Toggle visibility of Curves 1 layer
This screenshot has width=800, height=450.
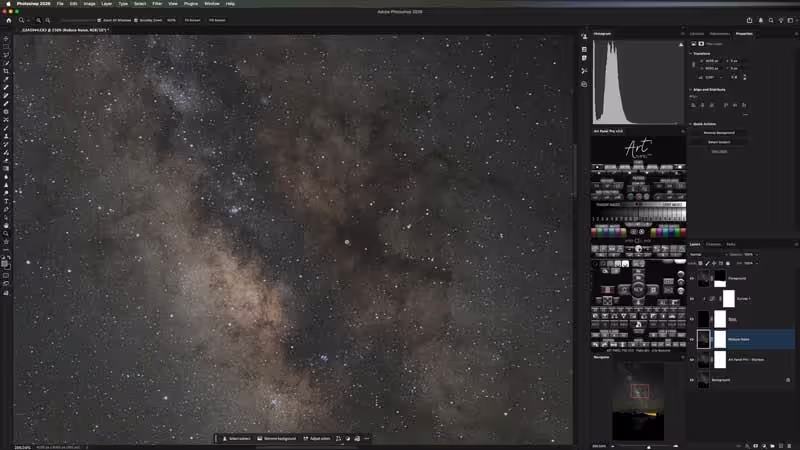click(692, 299)
